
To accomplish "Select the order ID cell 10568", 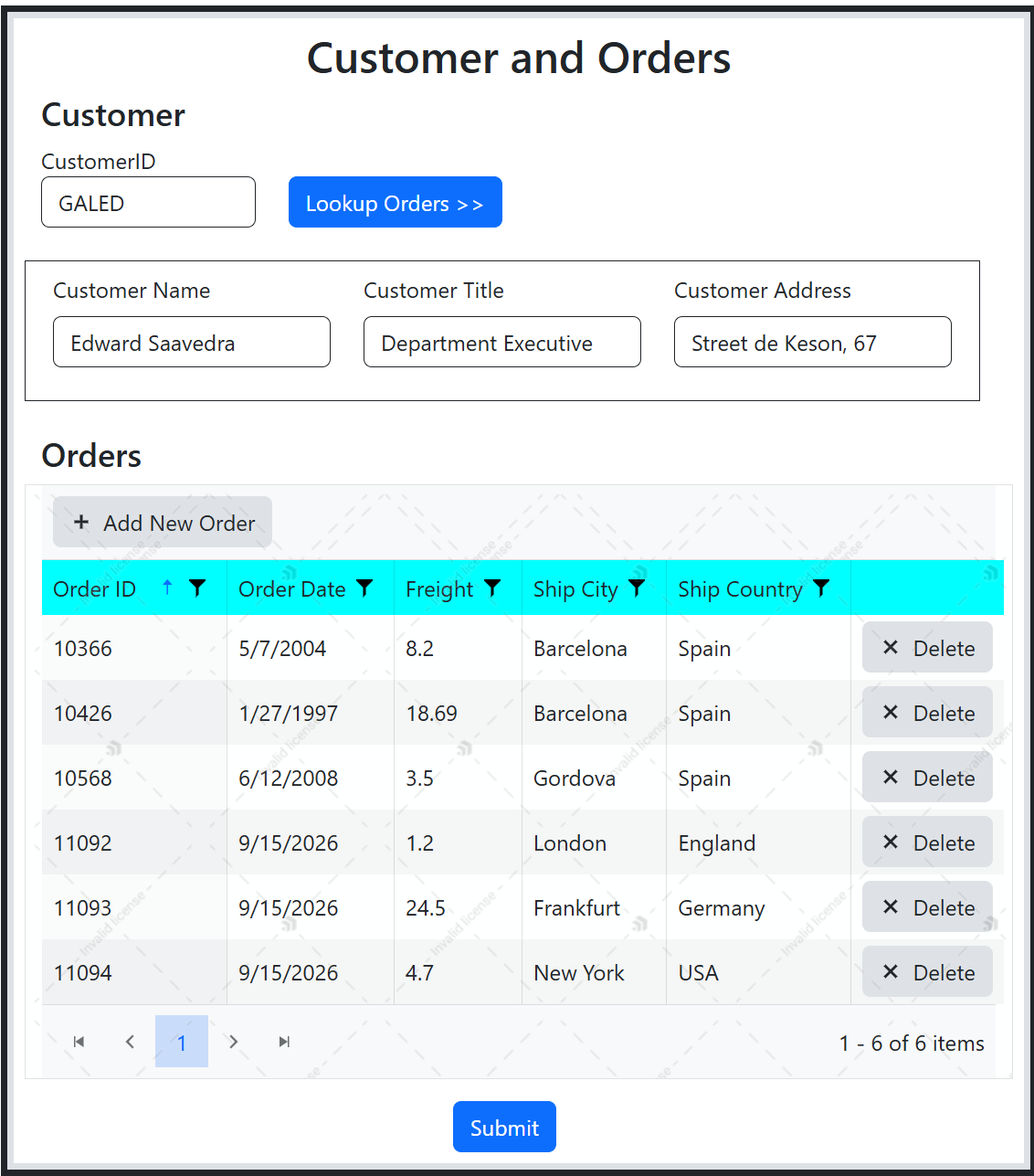I will tap(134, 778).
